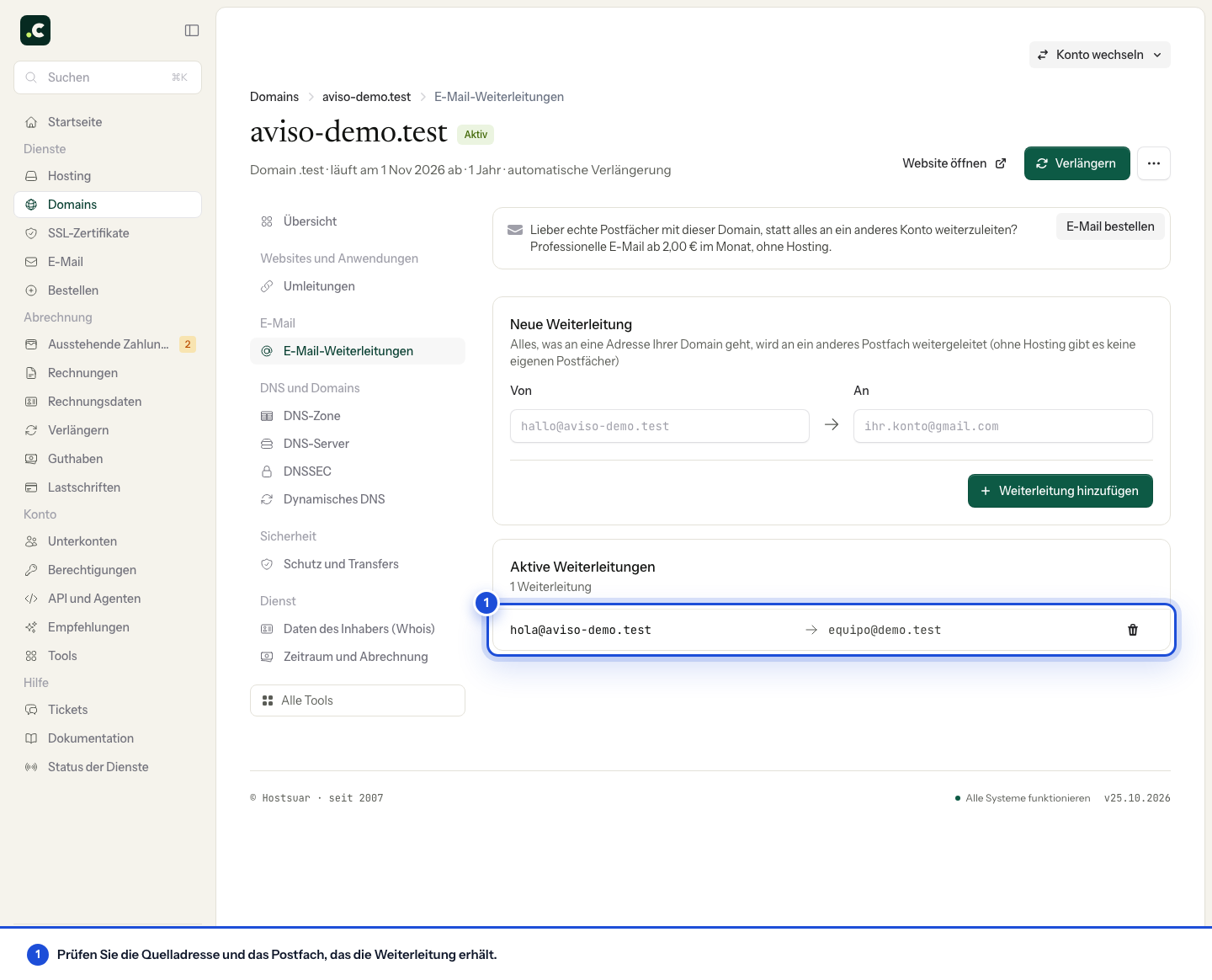Open Ausstehende Zahlungen in sidebar
The width and height of the screenshot is (1212, 980).
click(108, 344)
